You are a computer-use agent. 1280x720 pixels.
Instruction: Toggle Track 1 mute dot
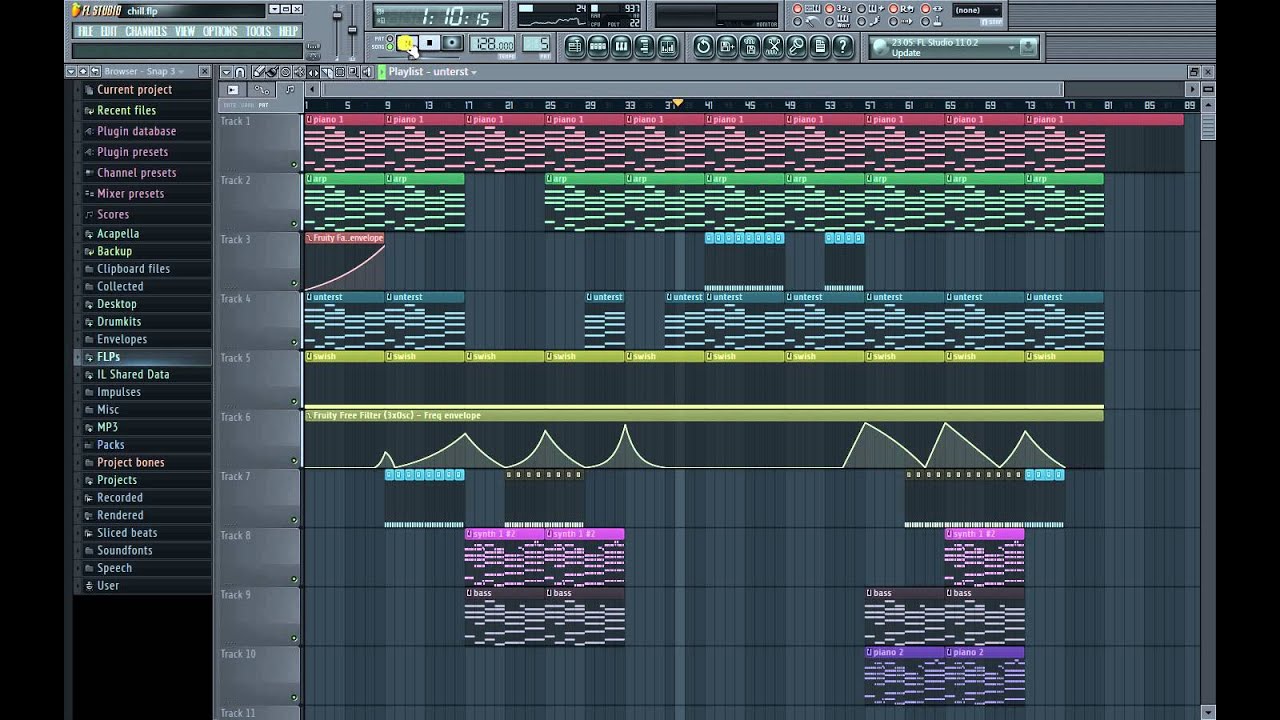pos(294,165)
